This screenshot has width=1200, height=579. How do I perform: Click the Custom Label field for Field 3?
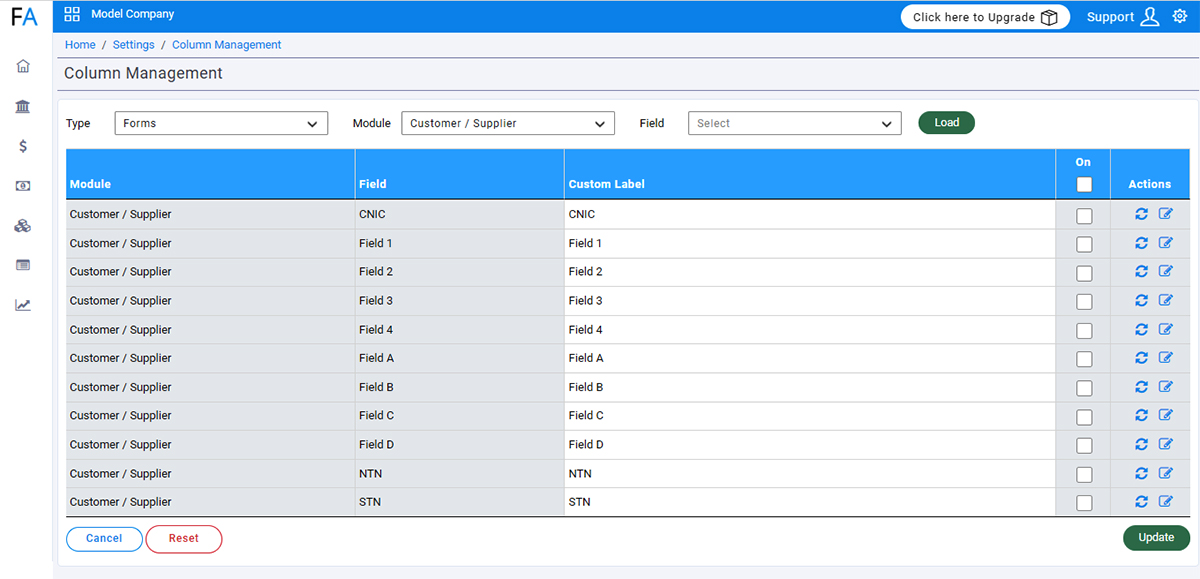[810, 300]
